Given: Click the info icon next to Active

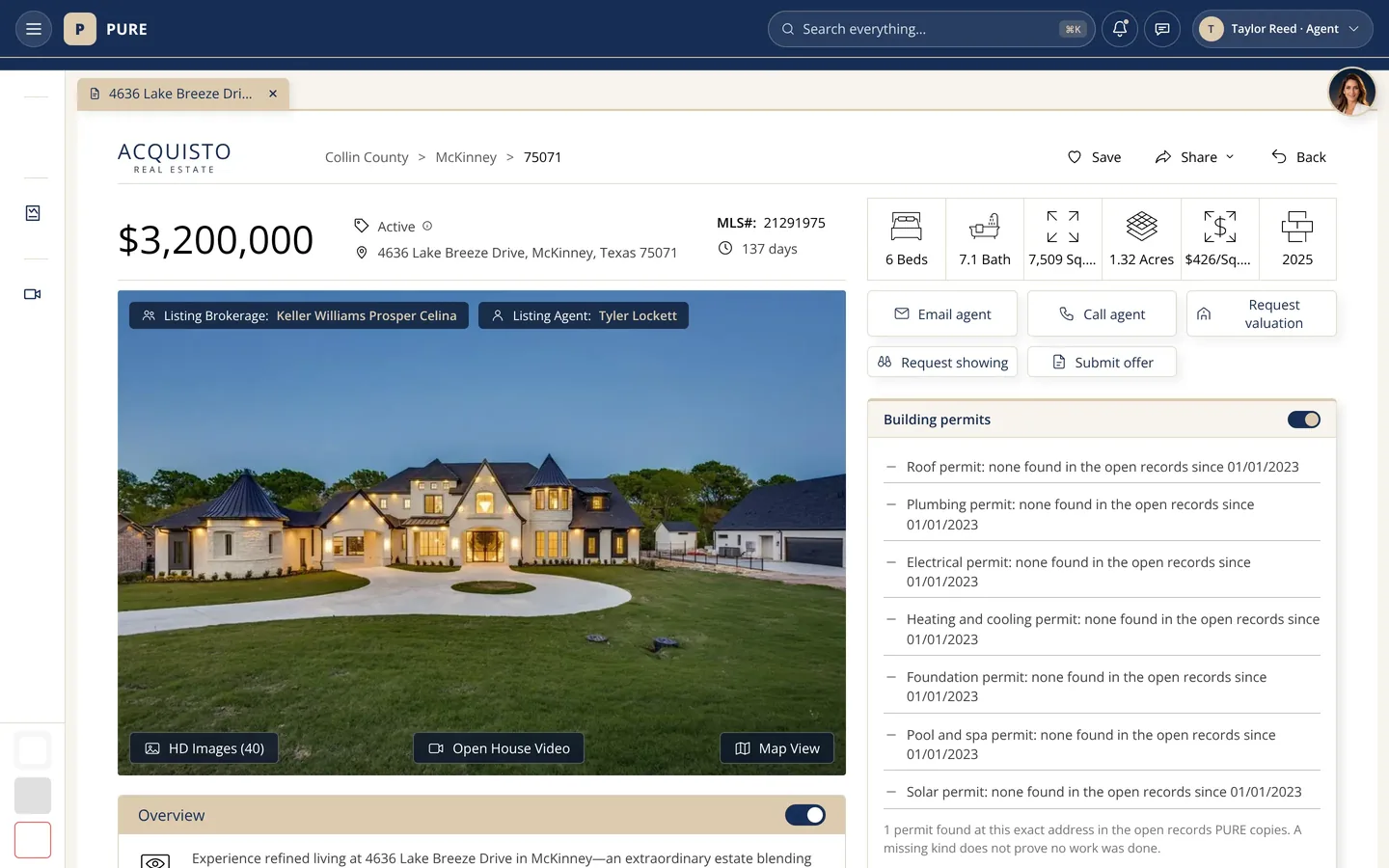Looking at the screenshot, I should point(427,226).
